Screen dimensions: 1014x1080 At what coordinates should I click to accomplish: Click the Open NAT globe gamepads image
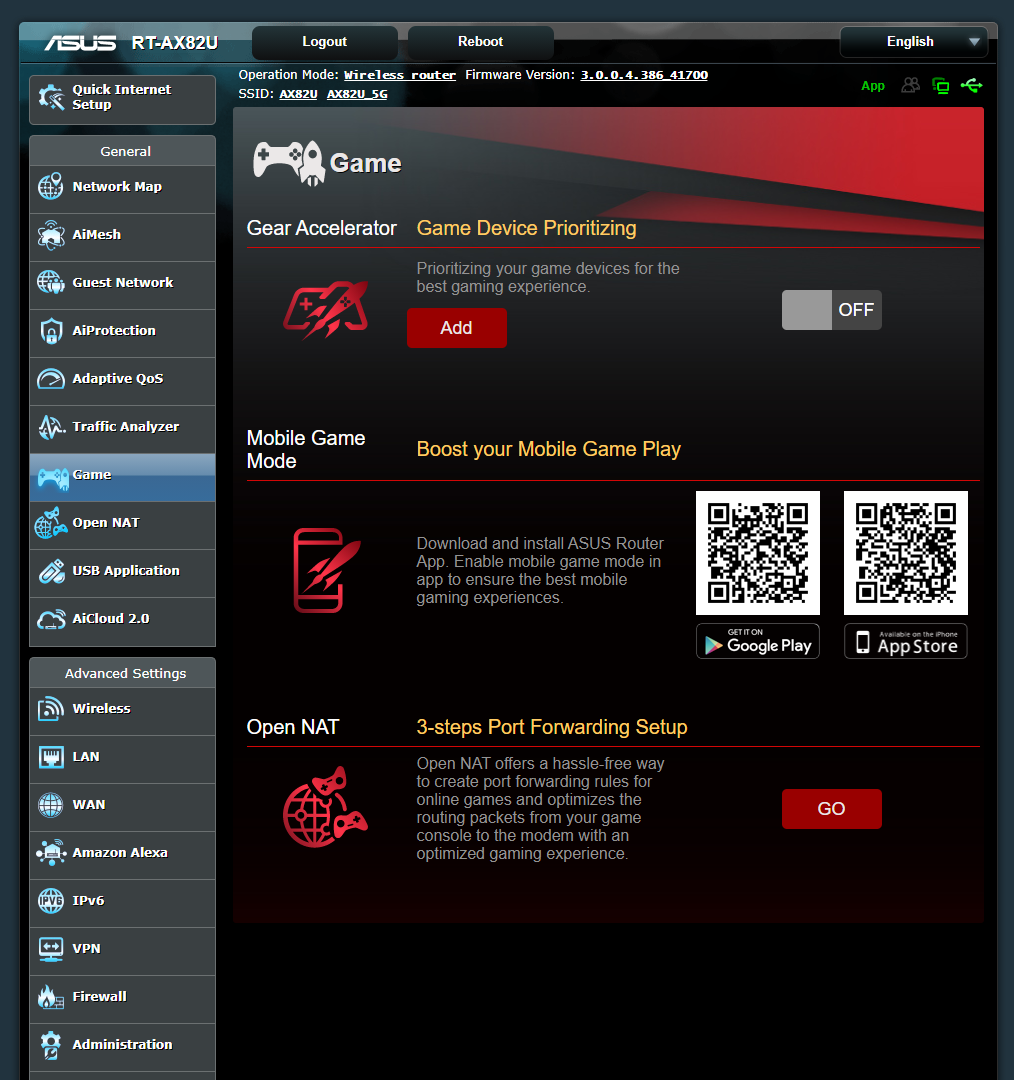[x=325, y=807]
